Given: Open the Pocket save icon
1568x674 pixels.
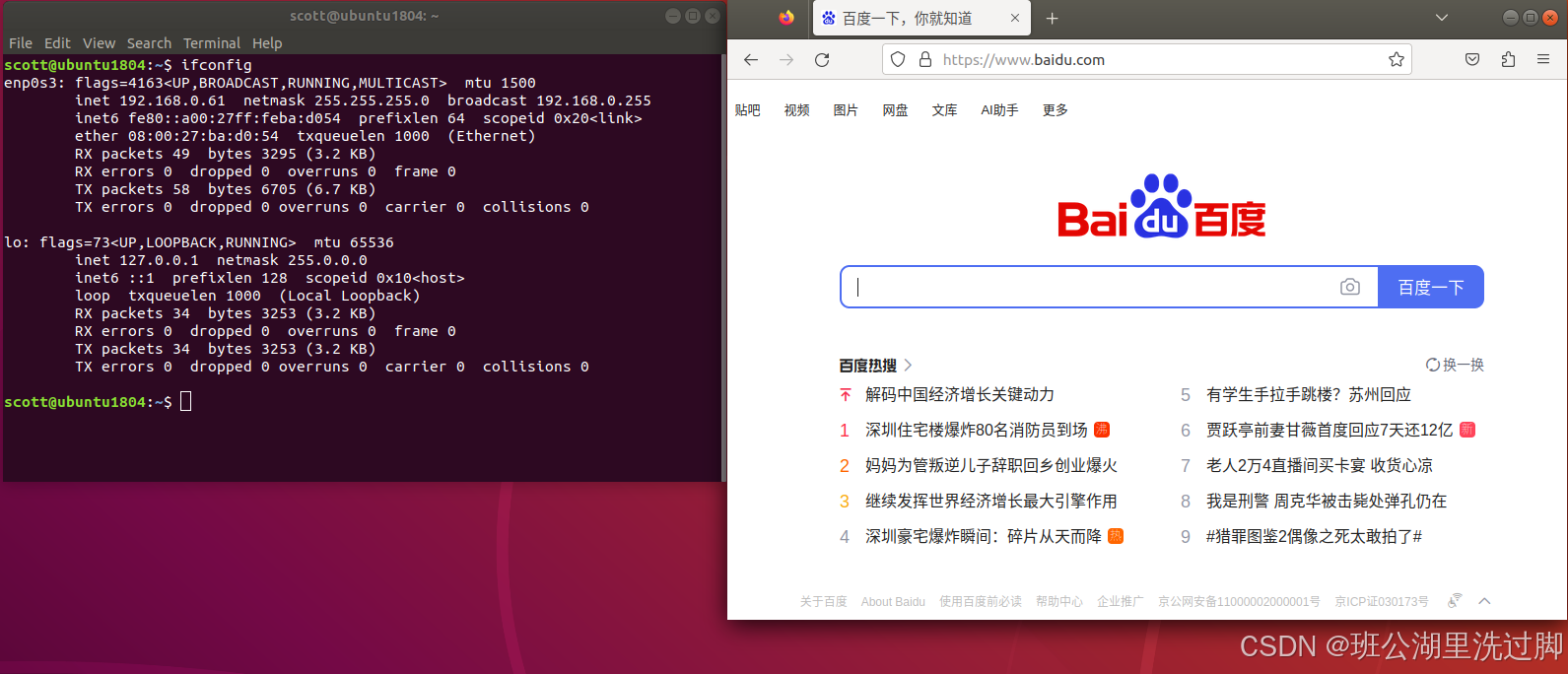Looking at the screenshot, I should pyautogui.click(x=1472, y=60).
